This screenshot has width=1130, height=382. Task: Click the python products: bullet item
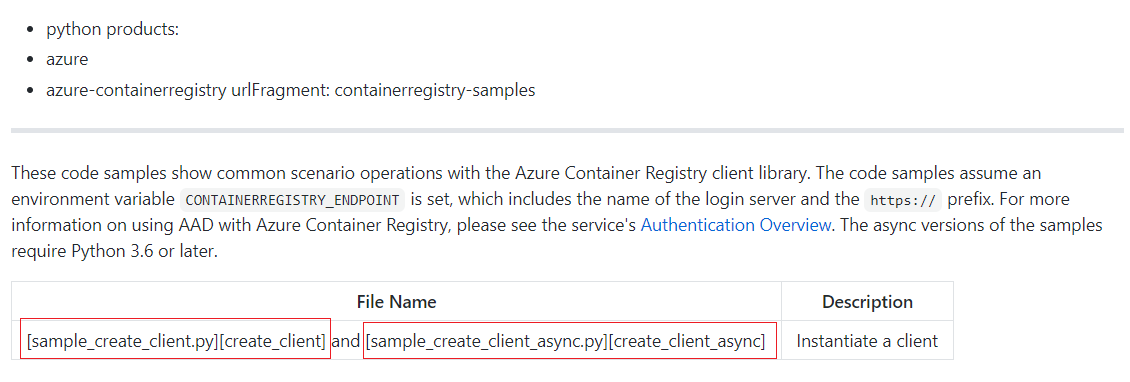pyautogui.click(x=112, y=30)
